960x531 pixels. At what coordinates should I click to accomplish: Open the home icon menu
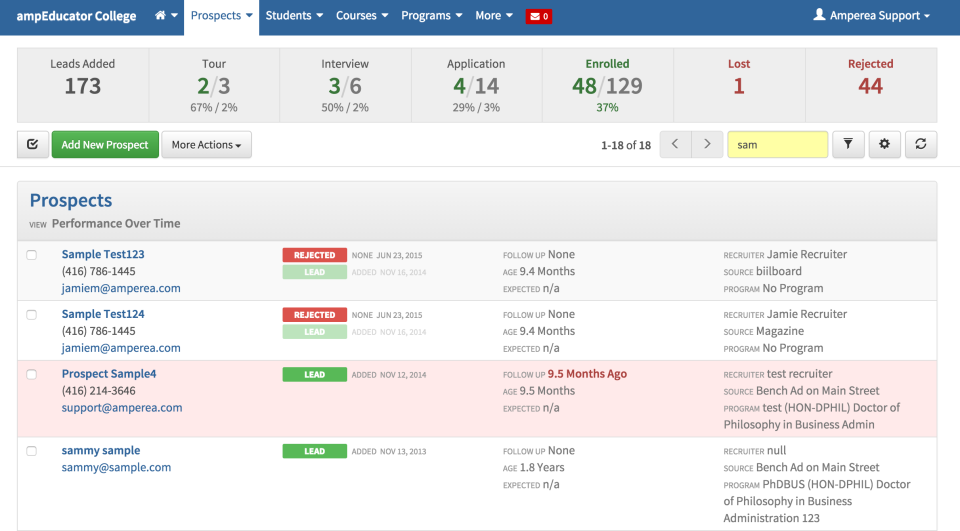point(166,16)
